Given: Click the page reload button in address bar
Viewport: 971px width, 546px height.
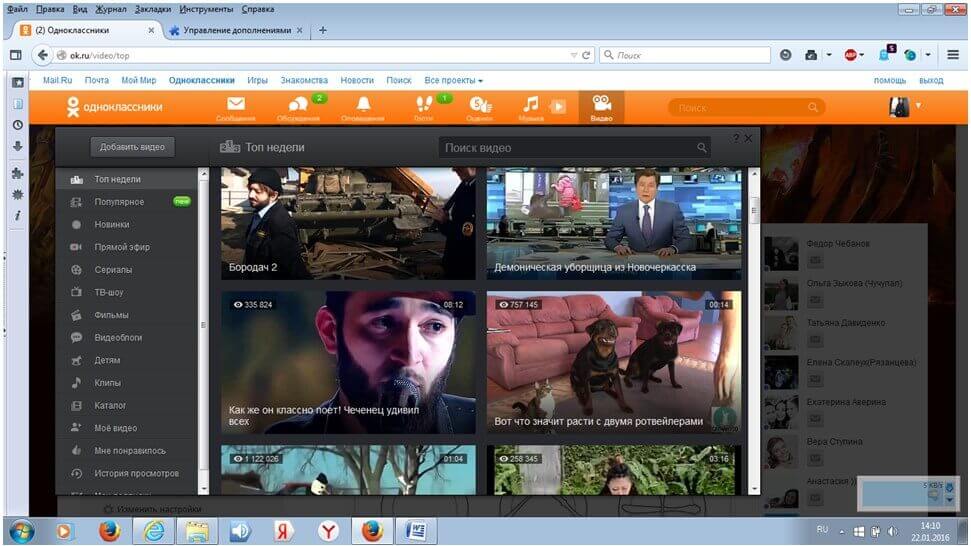Looking at the screenshot, I should point(586,55).
